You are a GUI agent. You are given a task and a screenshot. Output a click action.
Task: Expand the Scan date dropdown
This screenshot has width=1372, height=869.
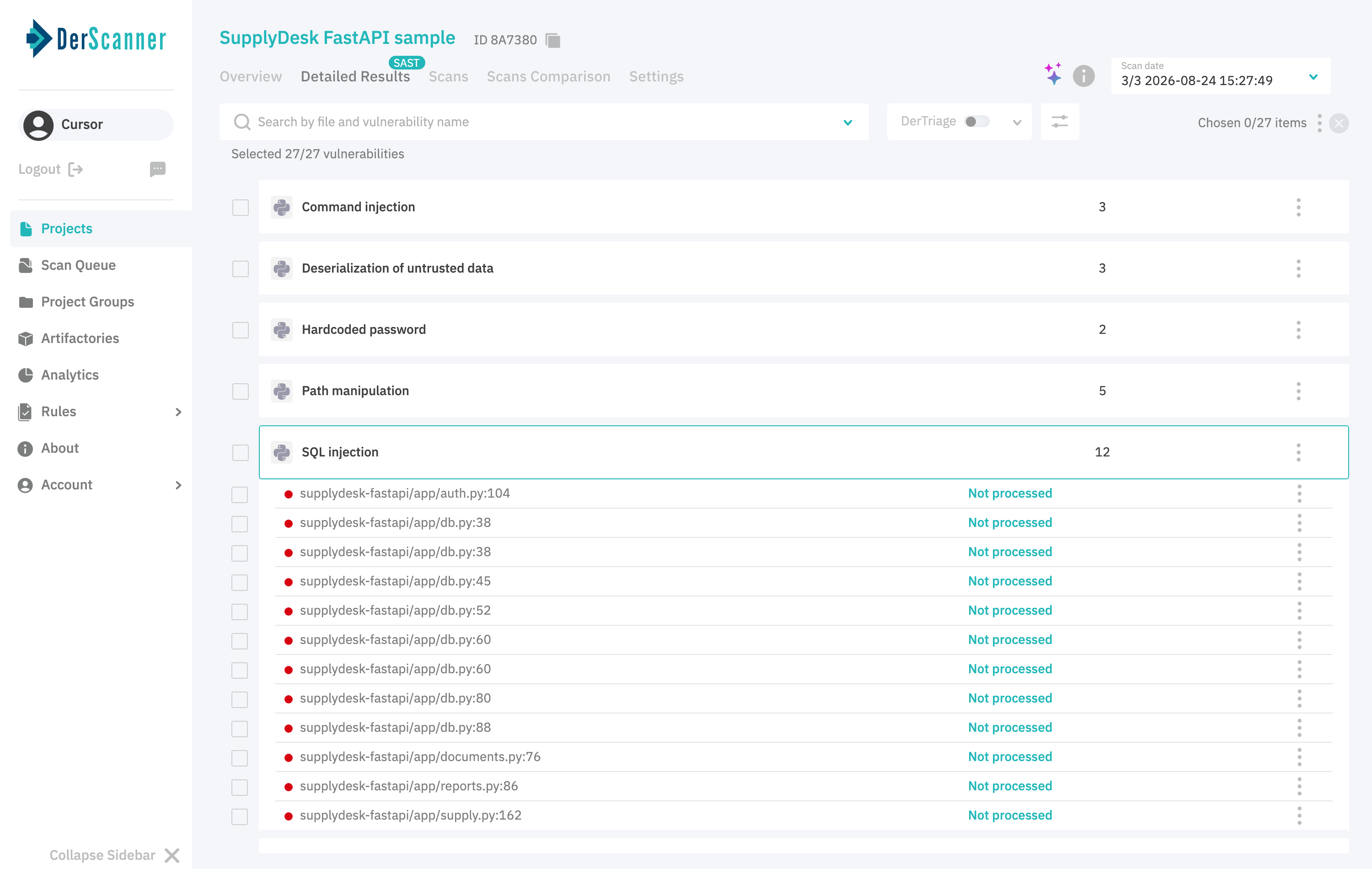[1313, 76]
